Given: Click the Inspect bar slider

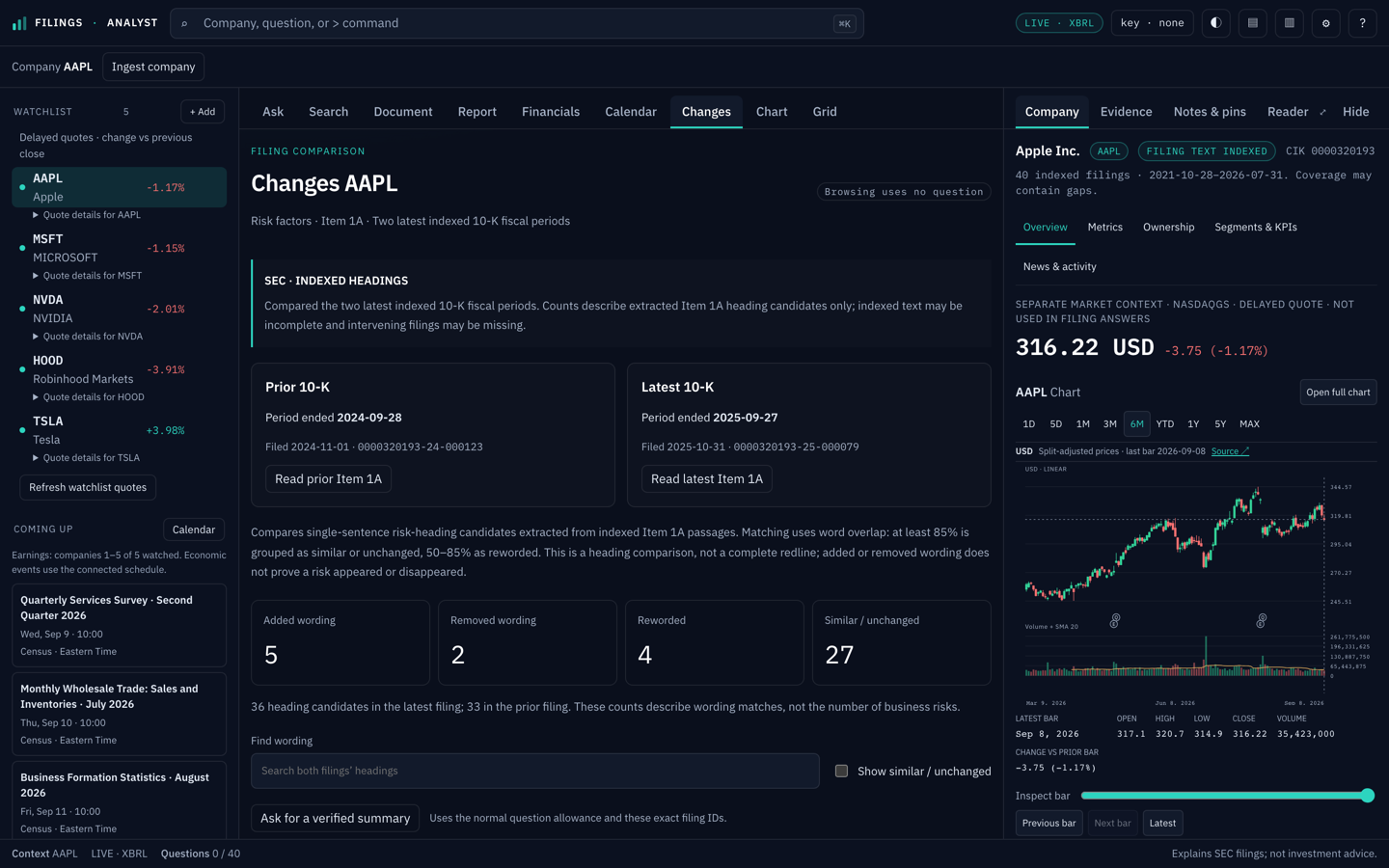Looking at the screenshot, I should 1227,796.
